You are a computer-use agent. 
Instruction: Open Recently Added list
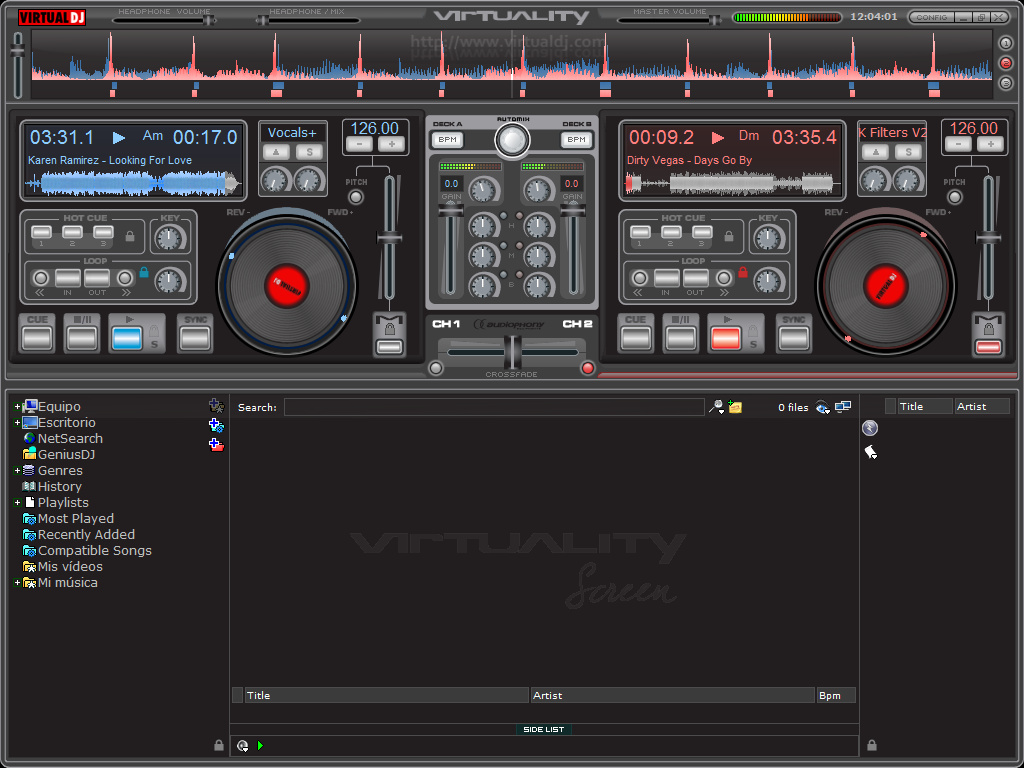click(x=86, y=534)
